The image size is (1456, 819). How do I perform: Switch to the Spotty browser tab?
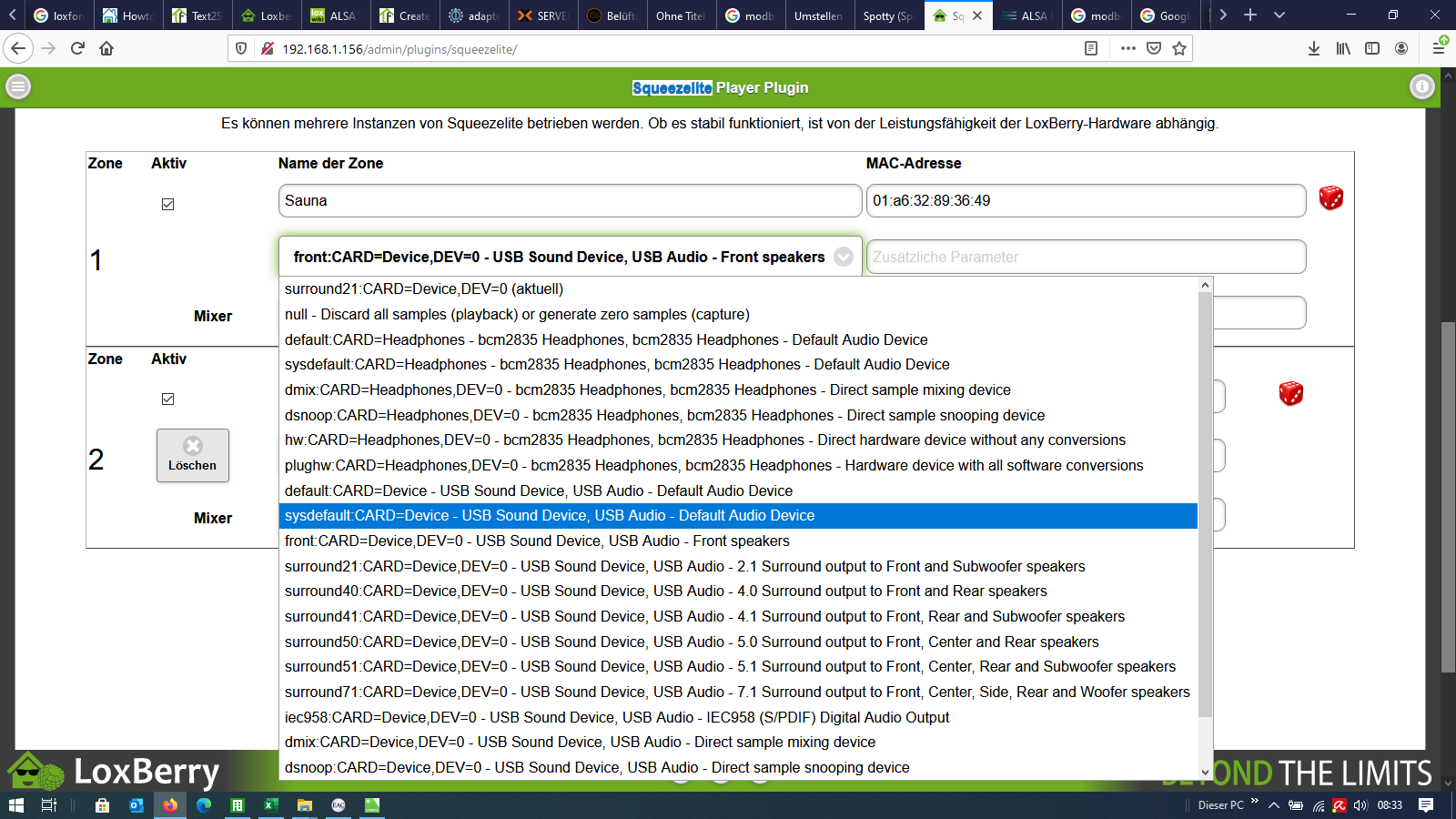(x=888, y=15)
